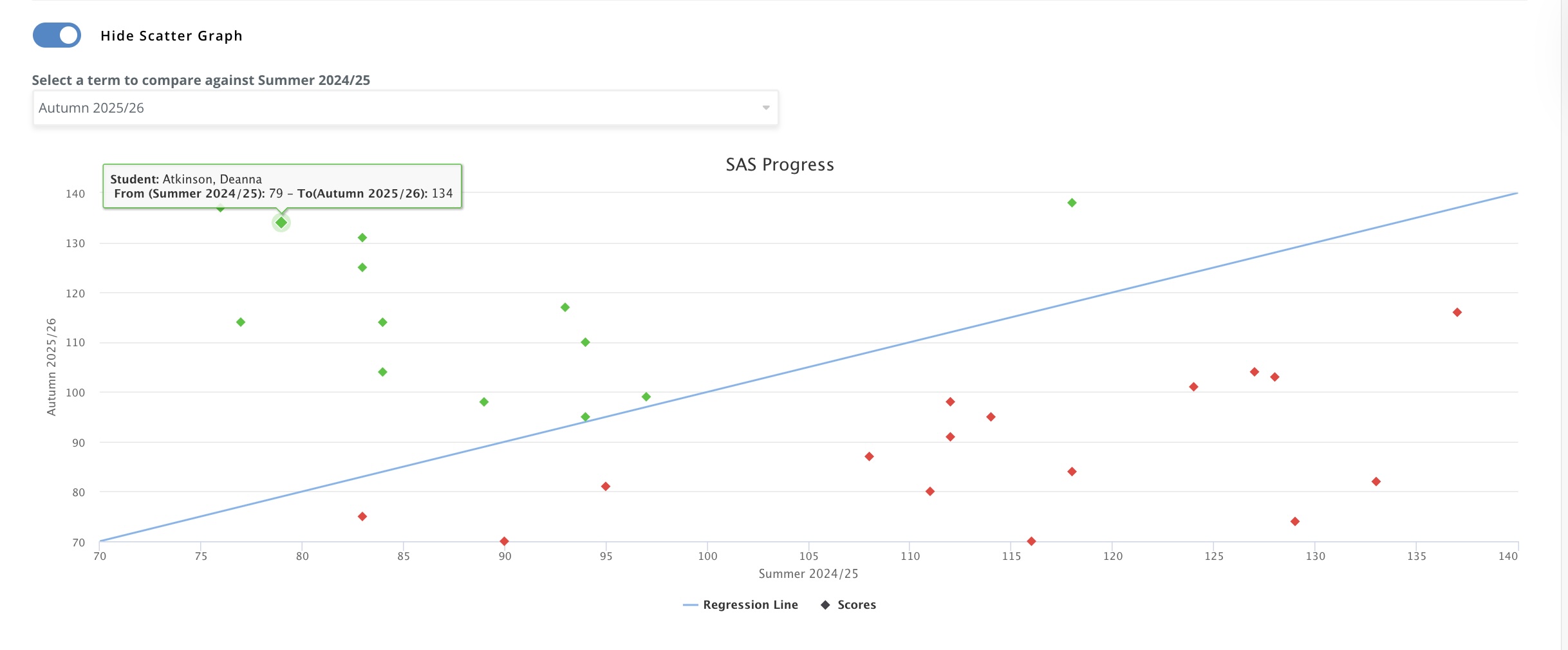This screenshot has width=1568, height=650.
Task: Select the red point at Summer 137, Autumn 116
Action: pos(1457,312)
